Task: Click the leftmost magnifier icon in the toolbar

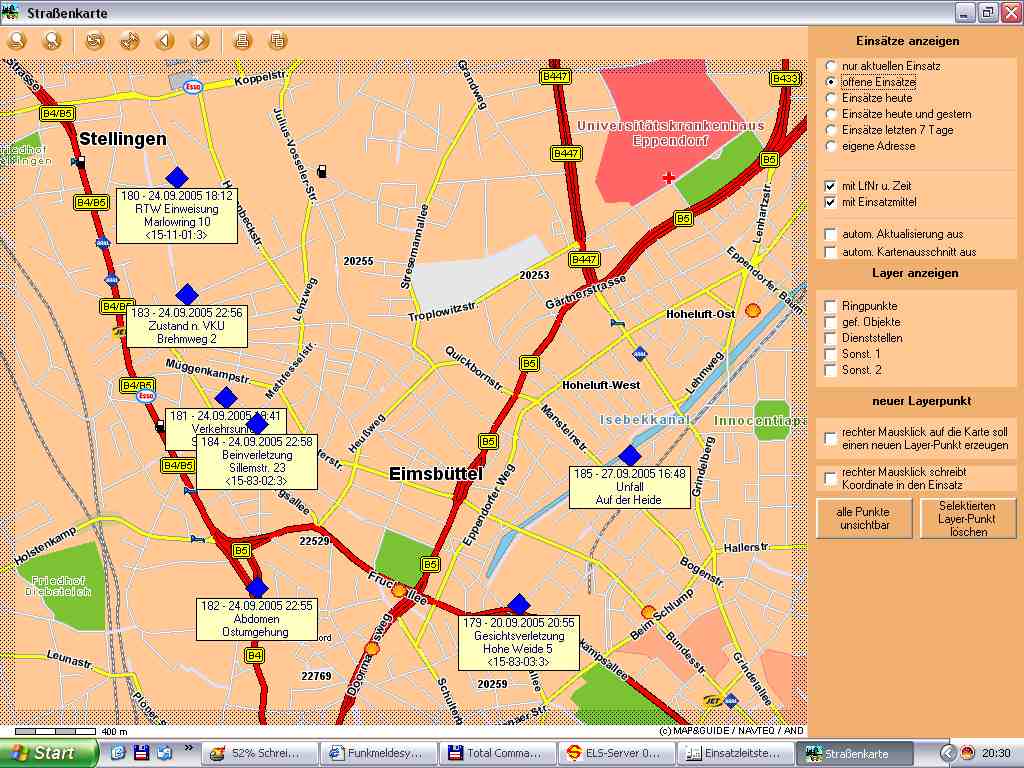Action: point(17,41)
